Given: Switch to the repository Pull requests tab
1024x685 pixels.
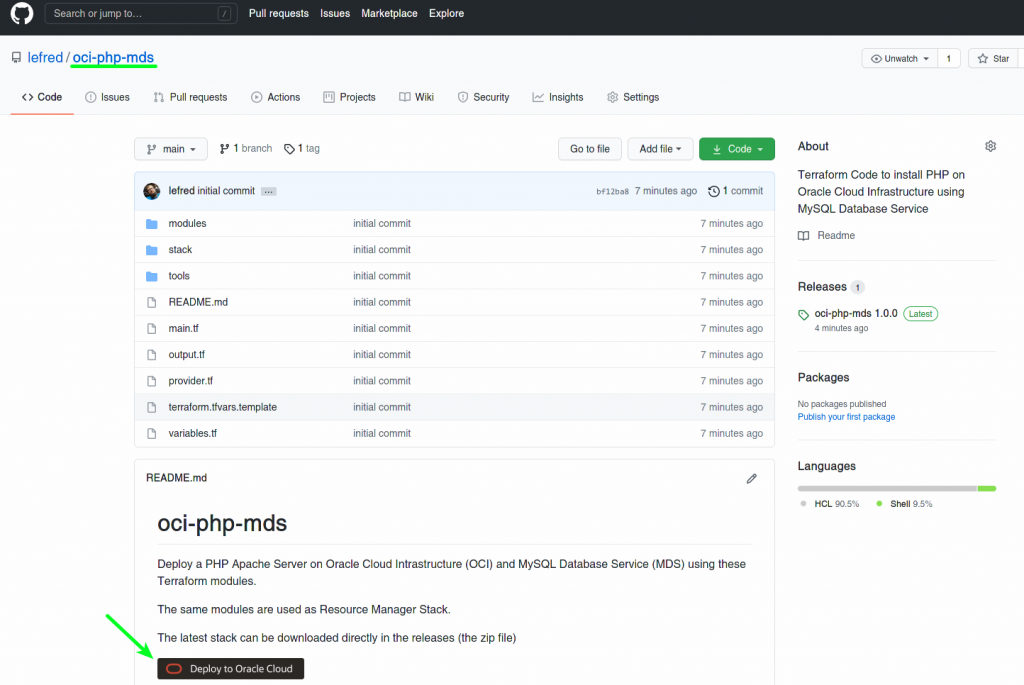Looking at the screenshot, I should click(x=190, y=97).
